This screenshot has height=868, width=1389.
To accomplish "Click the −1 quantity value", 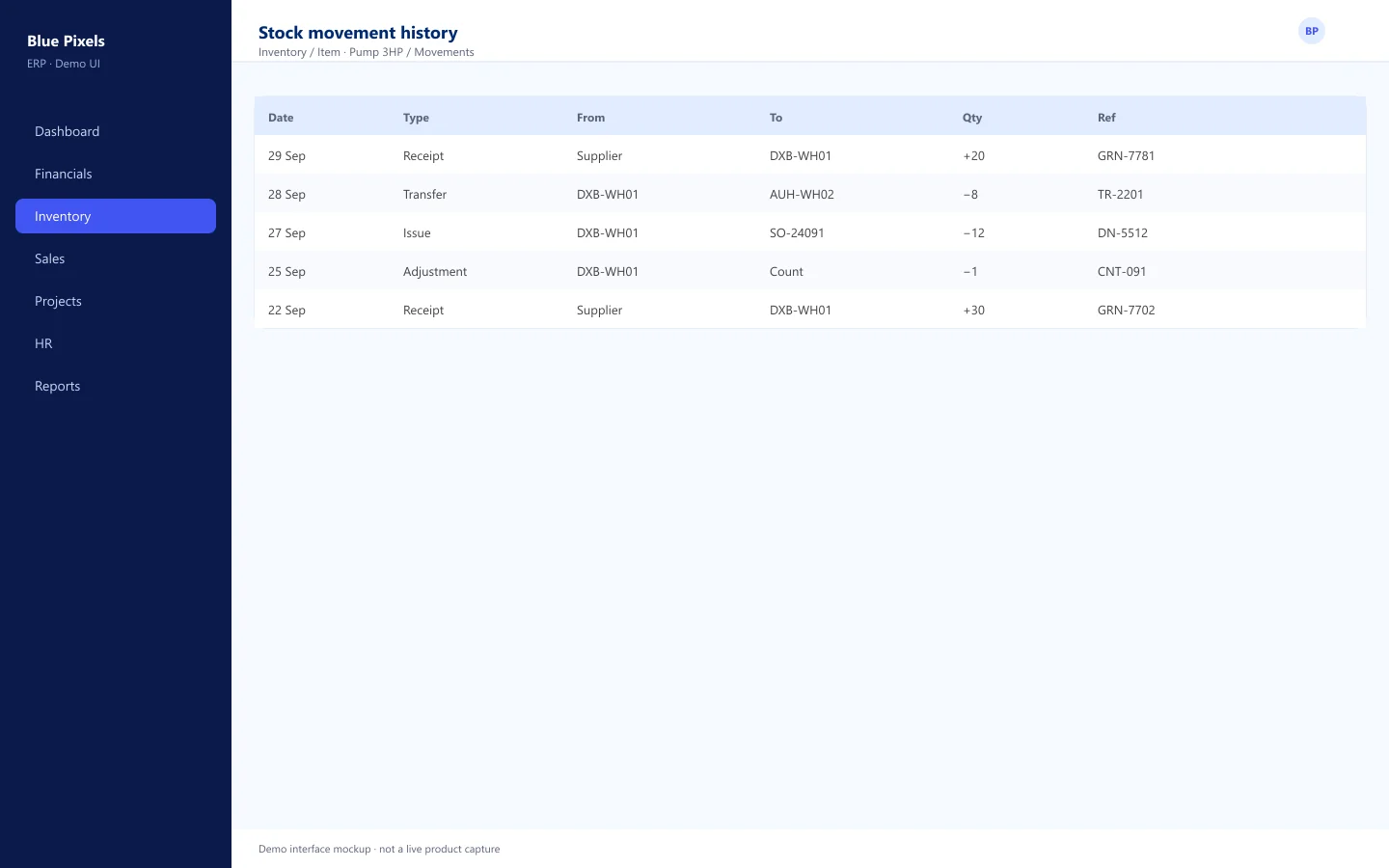I will [x=970, y=271].
